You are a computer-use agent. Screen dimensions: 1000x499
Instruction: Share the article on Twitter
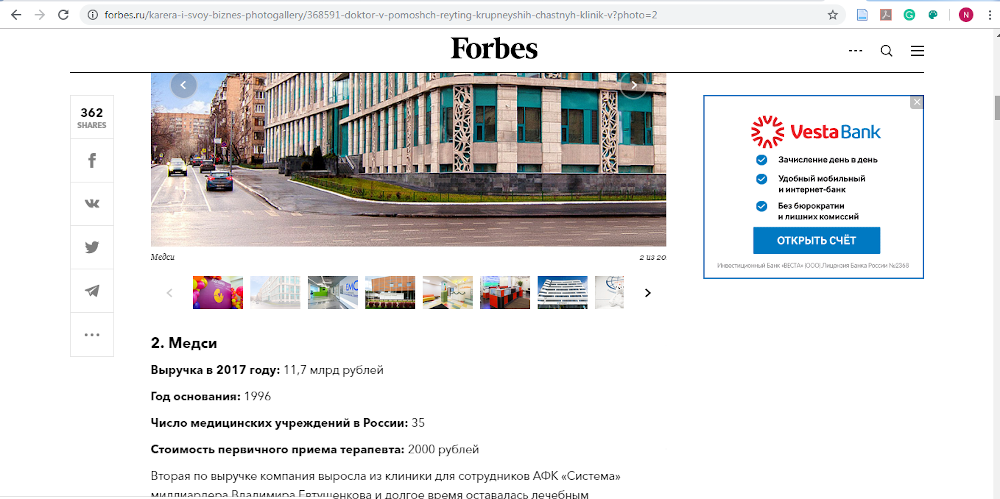92,247
